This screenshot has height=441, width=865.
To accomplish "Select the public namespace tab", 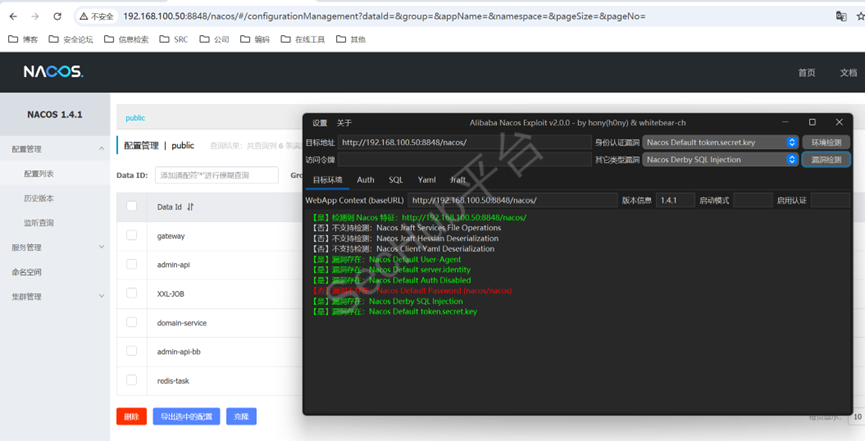I will coord(135,118).
